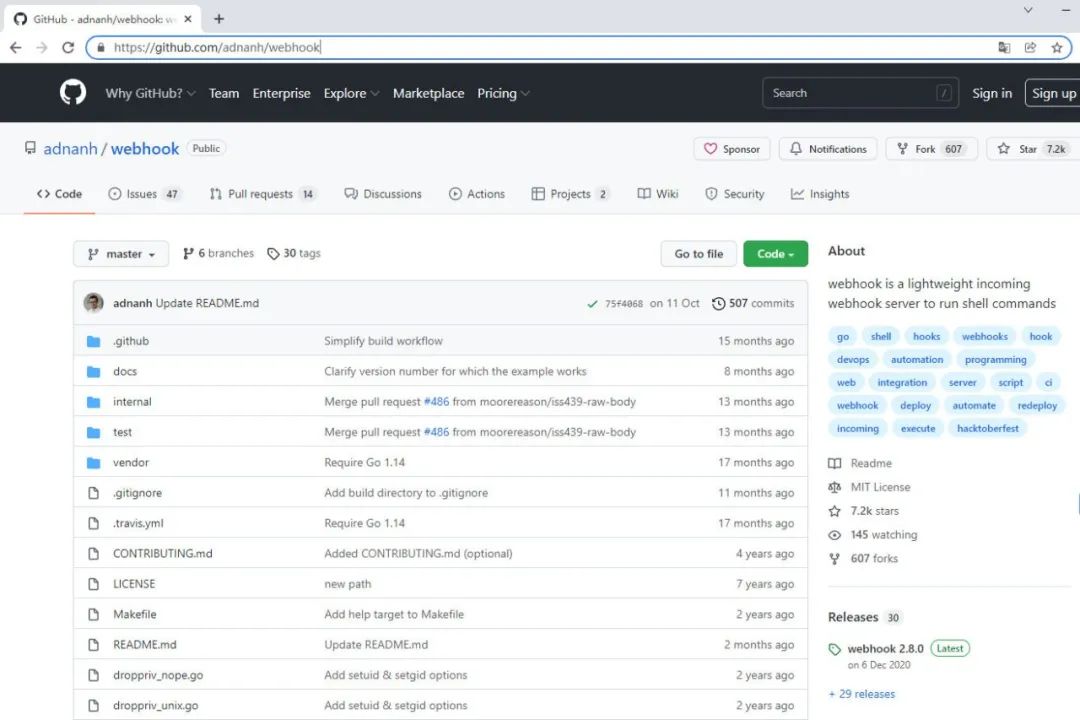Click the devops topic tag
The height and width of the screenshot is (720, 1080).
pos(853,360)
